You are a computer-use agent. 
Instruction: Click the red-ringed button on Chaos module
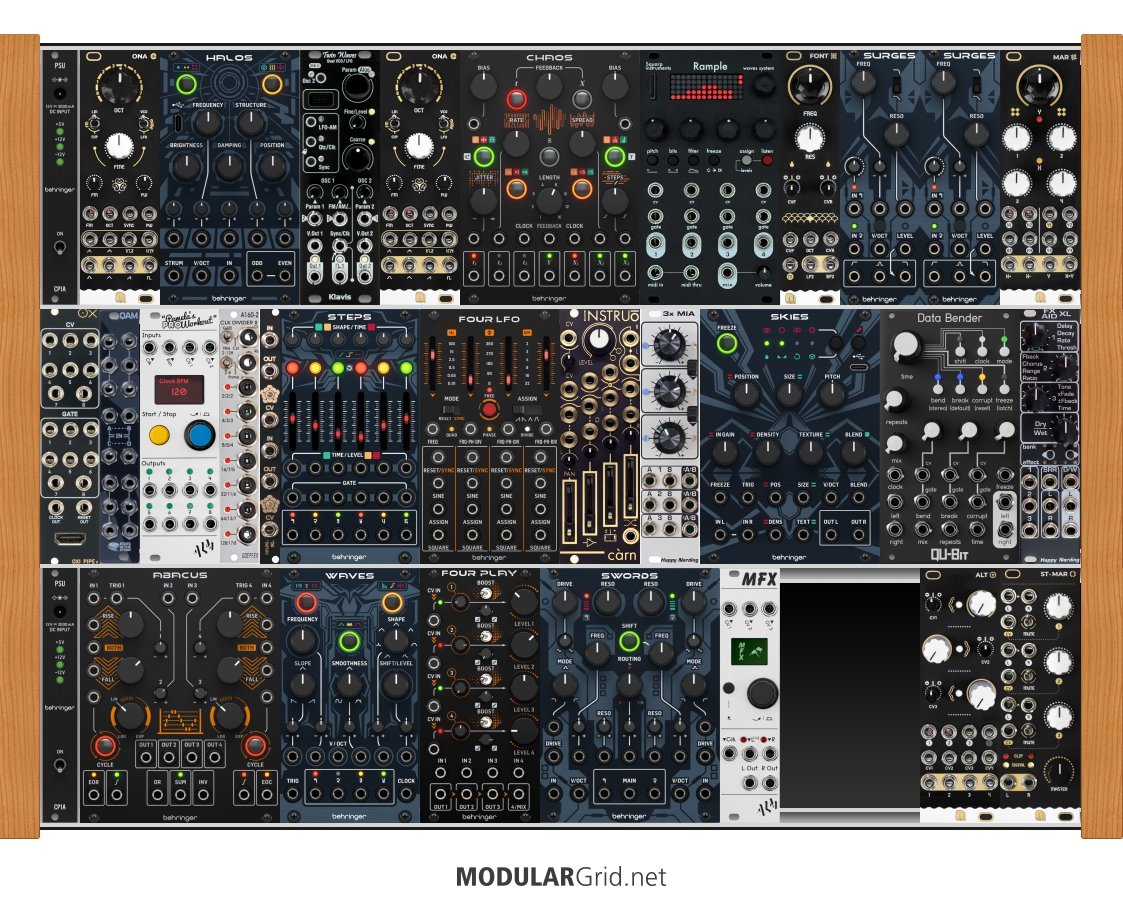pyautogui.click(x=517, y=99)
